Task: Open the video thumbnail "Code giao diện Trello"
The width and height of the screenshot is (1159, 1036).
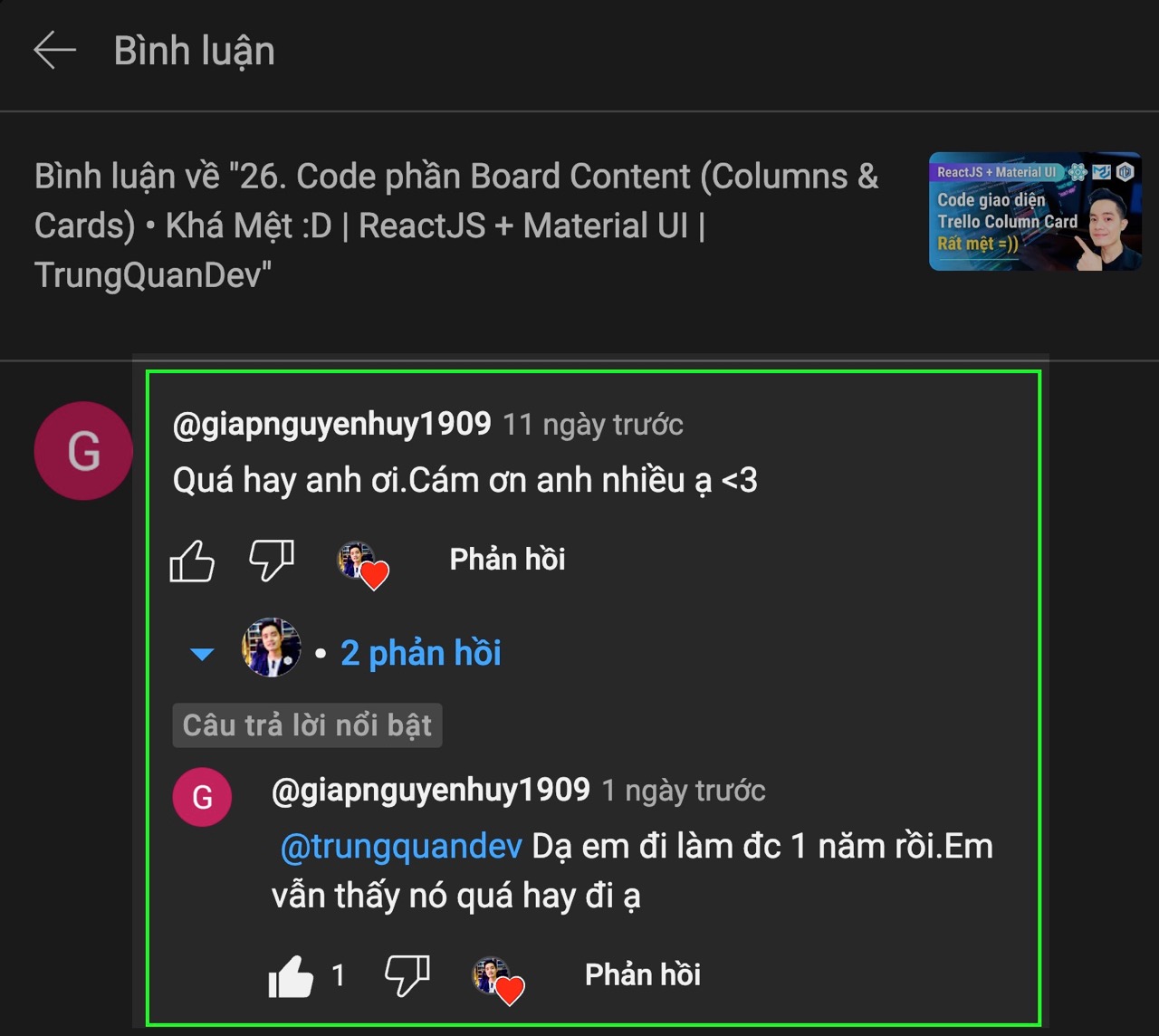Action: 1035,211
